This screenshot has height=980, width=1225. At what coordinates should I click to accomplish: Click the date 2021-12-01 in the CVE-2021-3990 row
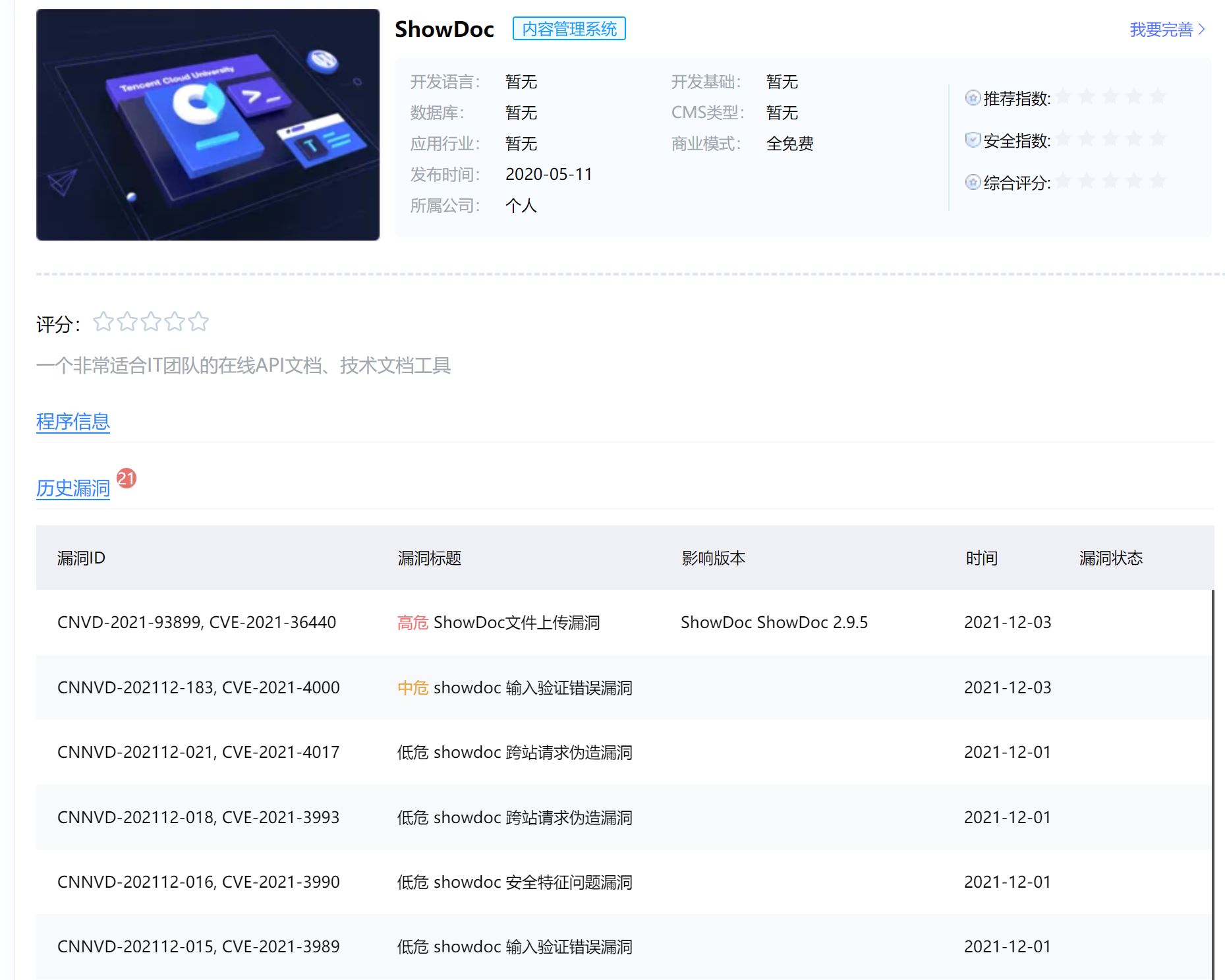click(1008, 882)
